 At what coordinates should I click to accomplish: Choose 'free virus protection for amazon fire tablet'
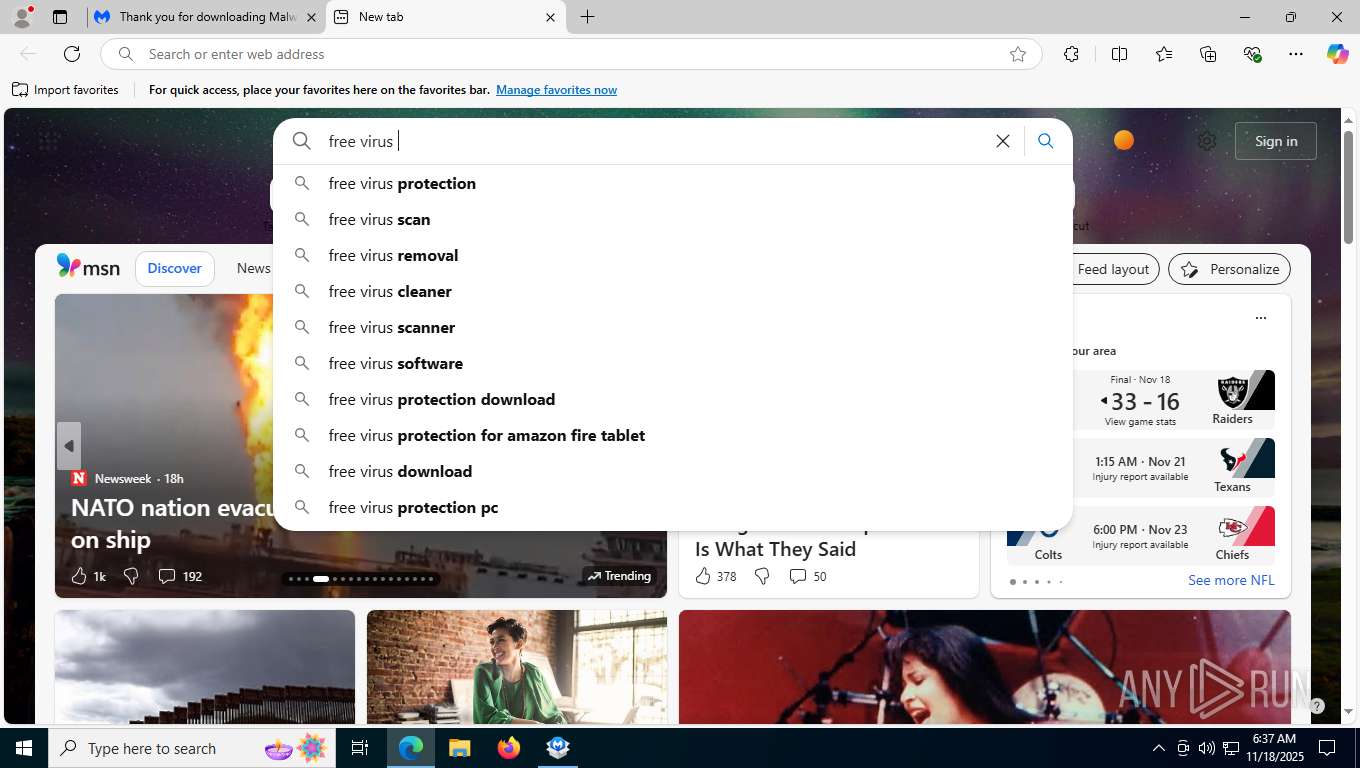pyautogui.click(x=673, y=435)
